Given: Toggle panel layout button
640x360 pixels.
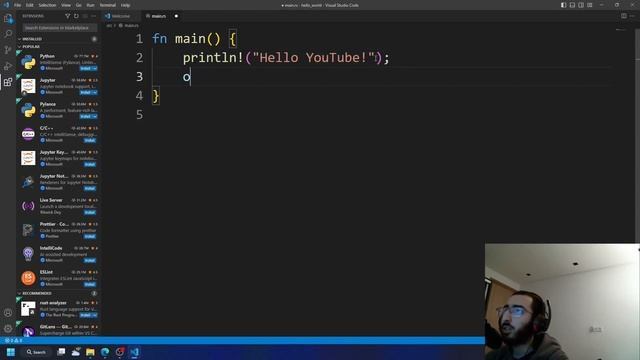Looking at the screenshot, I should [572, 5].
